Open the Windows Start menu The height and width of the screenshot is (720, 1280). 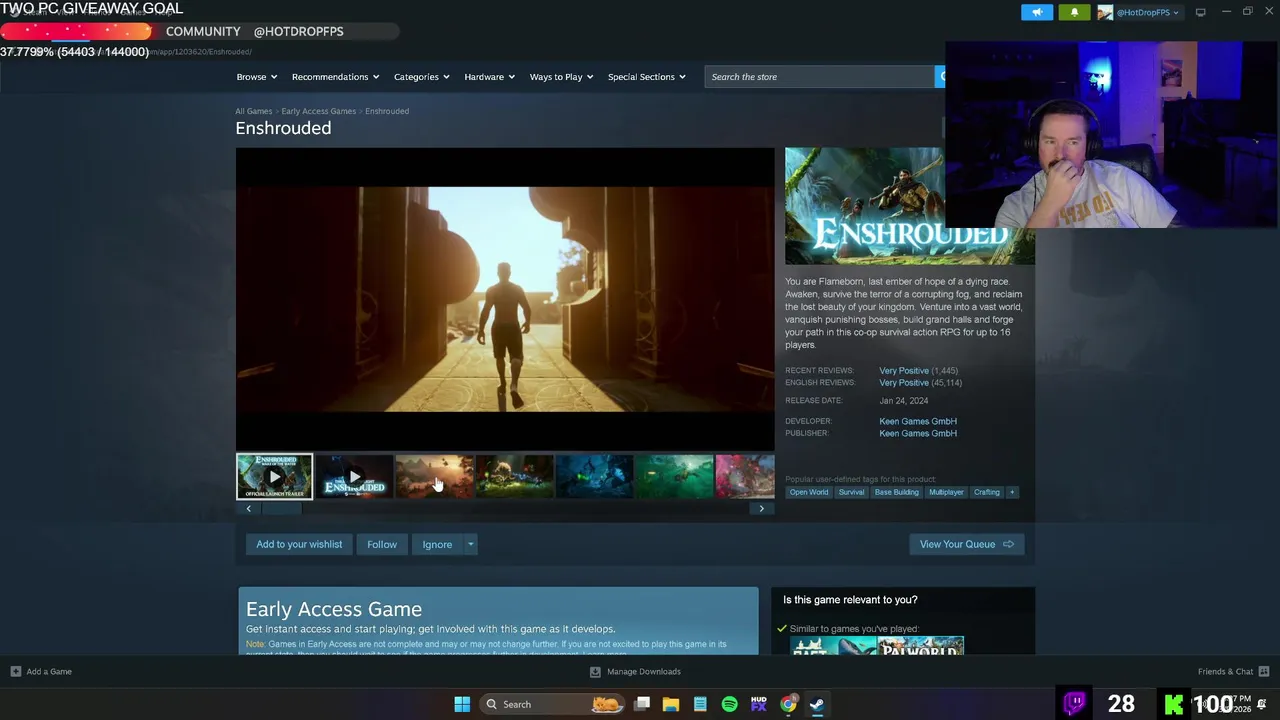coord(462,704)
